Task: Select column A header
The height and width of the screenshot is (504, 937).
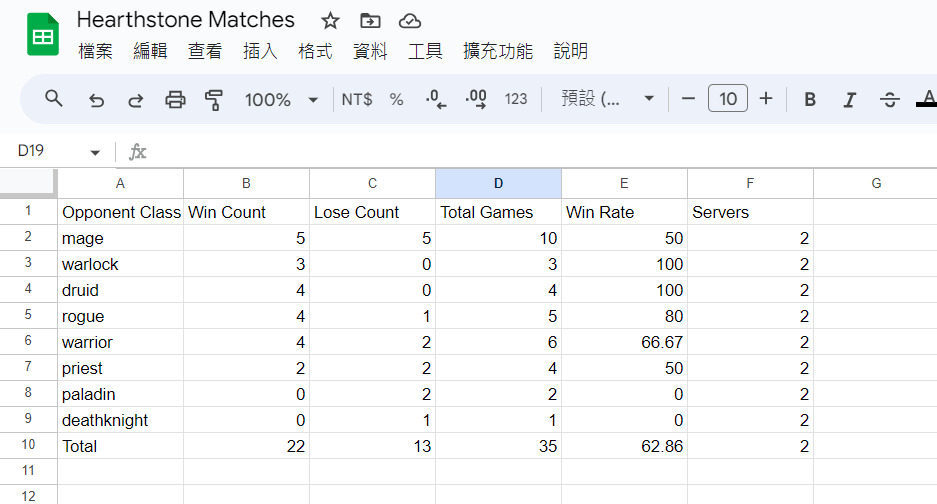Action: pyautogui.click(x=120, y=184)
